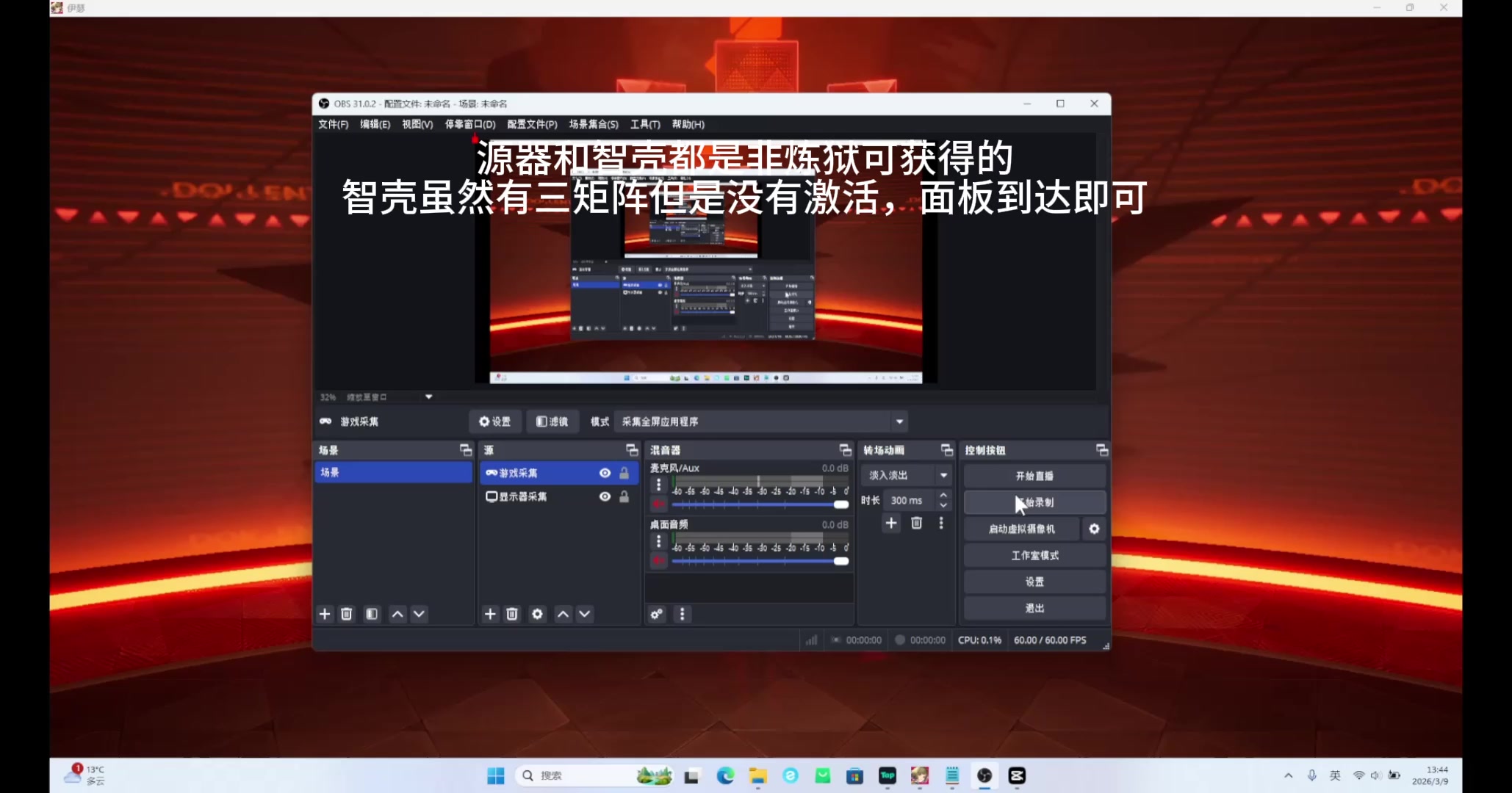The image size is (1512, 793).
Task: Delete selected source with trash icon
Action: pos(512,614)
